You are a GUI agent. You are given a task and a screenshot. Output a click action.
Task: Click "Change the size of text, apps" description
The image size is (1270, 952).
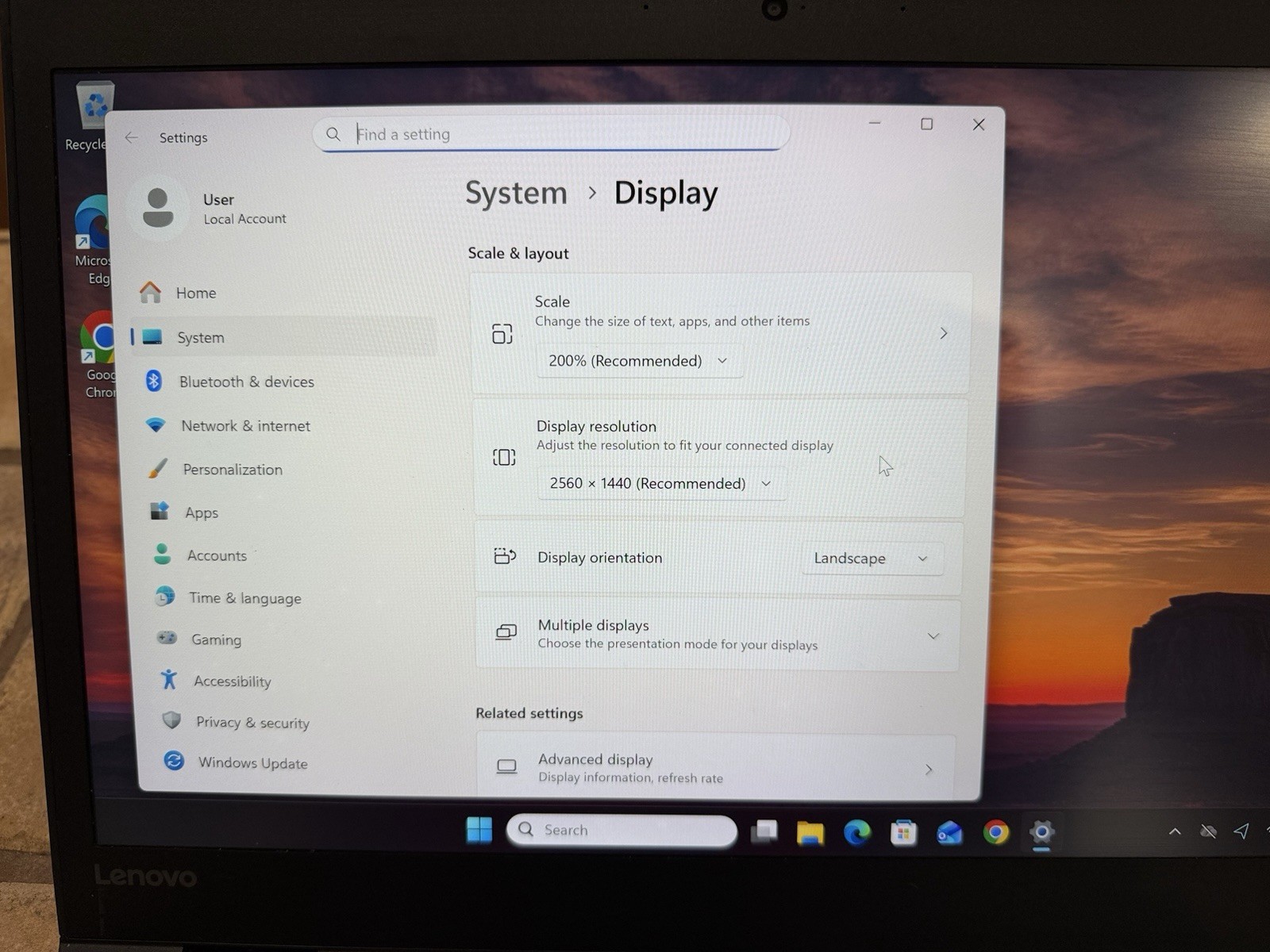(x=672, y=321)
